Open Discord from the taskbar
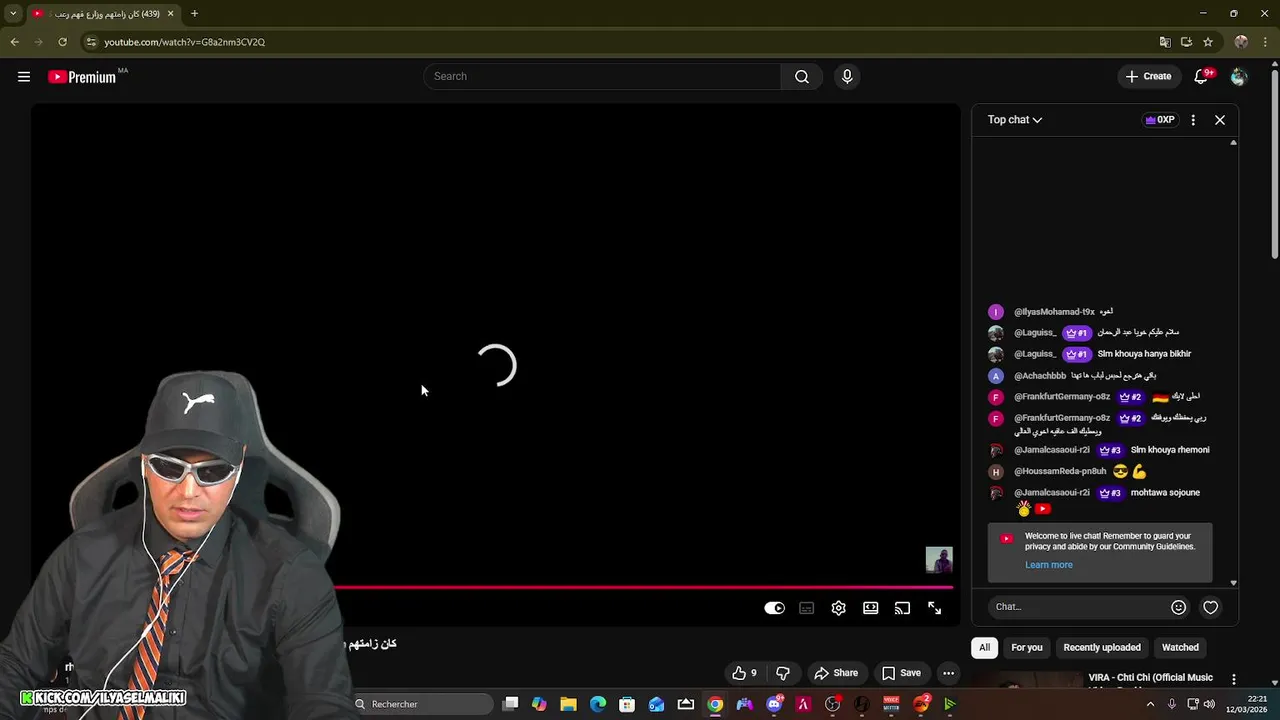 pos(774,704)
